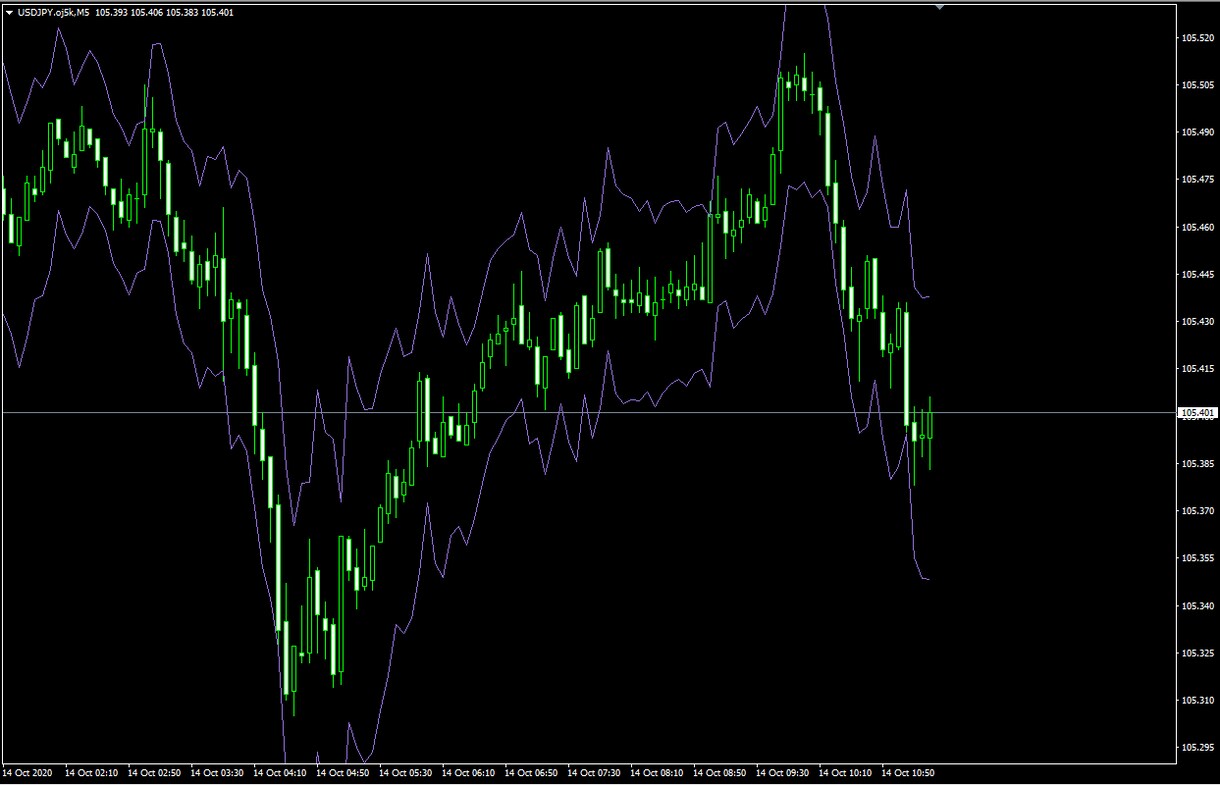Click the 14 Oct 08:10 time label

(x=657, y=773)
